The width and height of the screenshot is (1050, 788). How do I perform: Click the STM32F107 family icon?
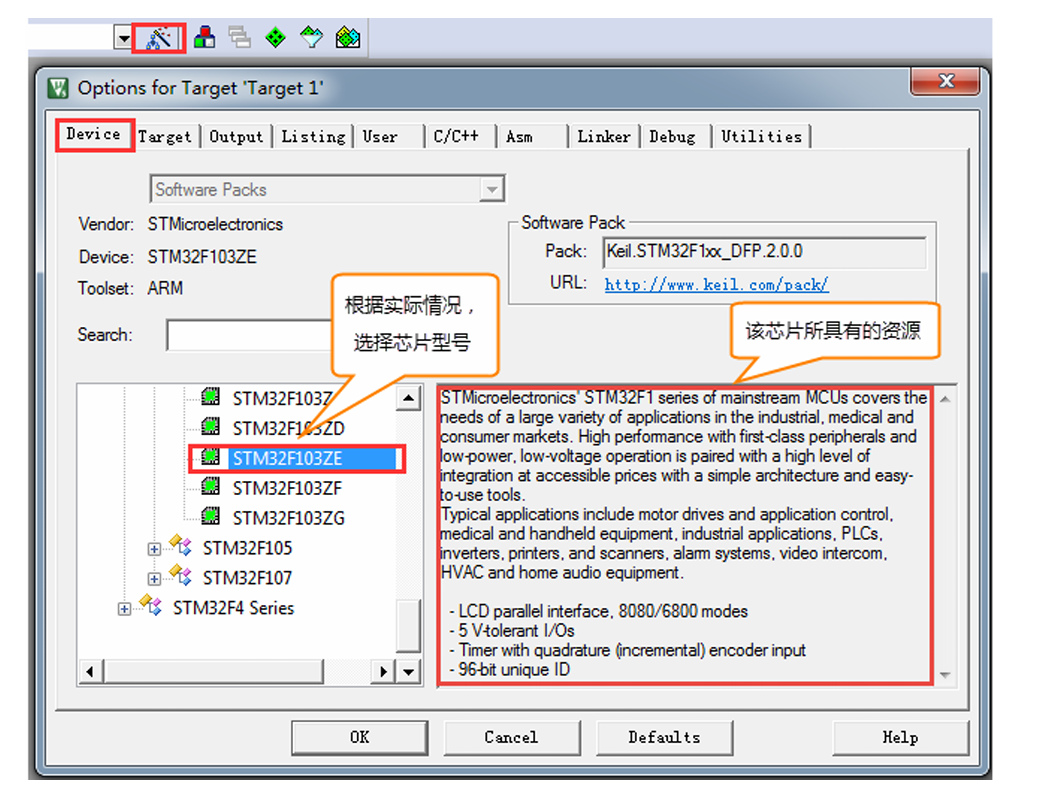point(181,574)
